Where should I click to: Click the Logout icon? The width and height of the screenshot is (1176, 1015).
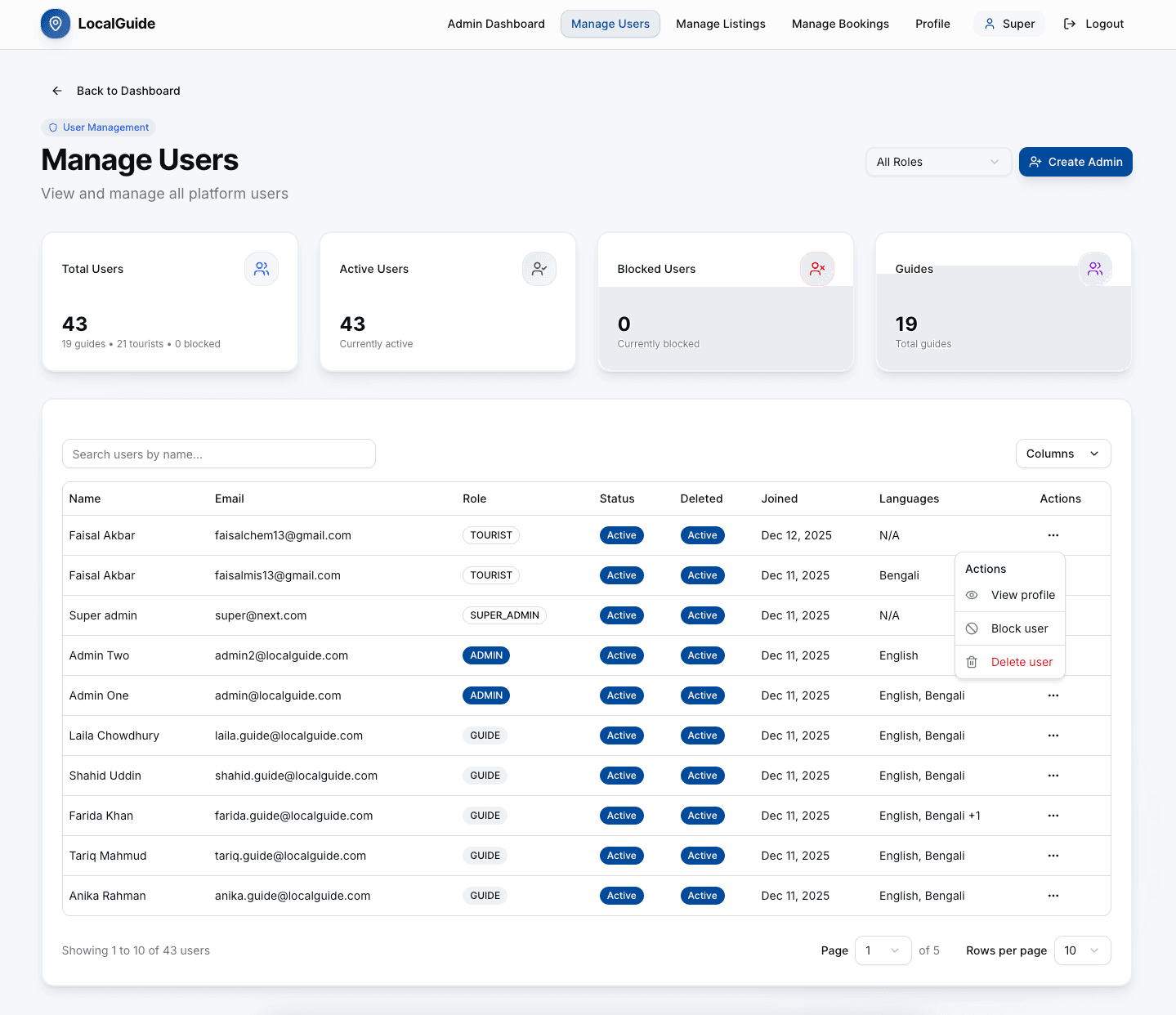[1069, 24]
